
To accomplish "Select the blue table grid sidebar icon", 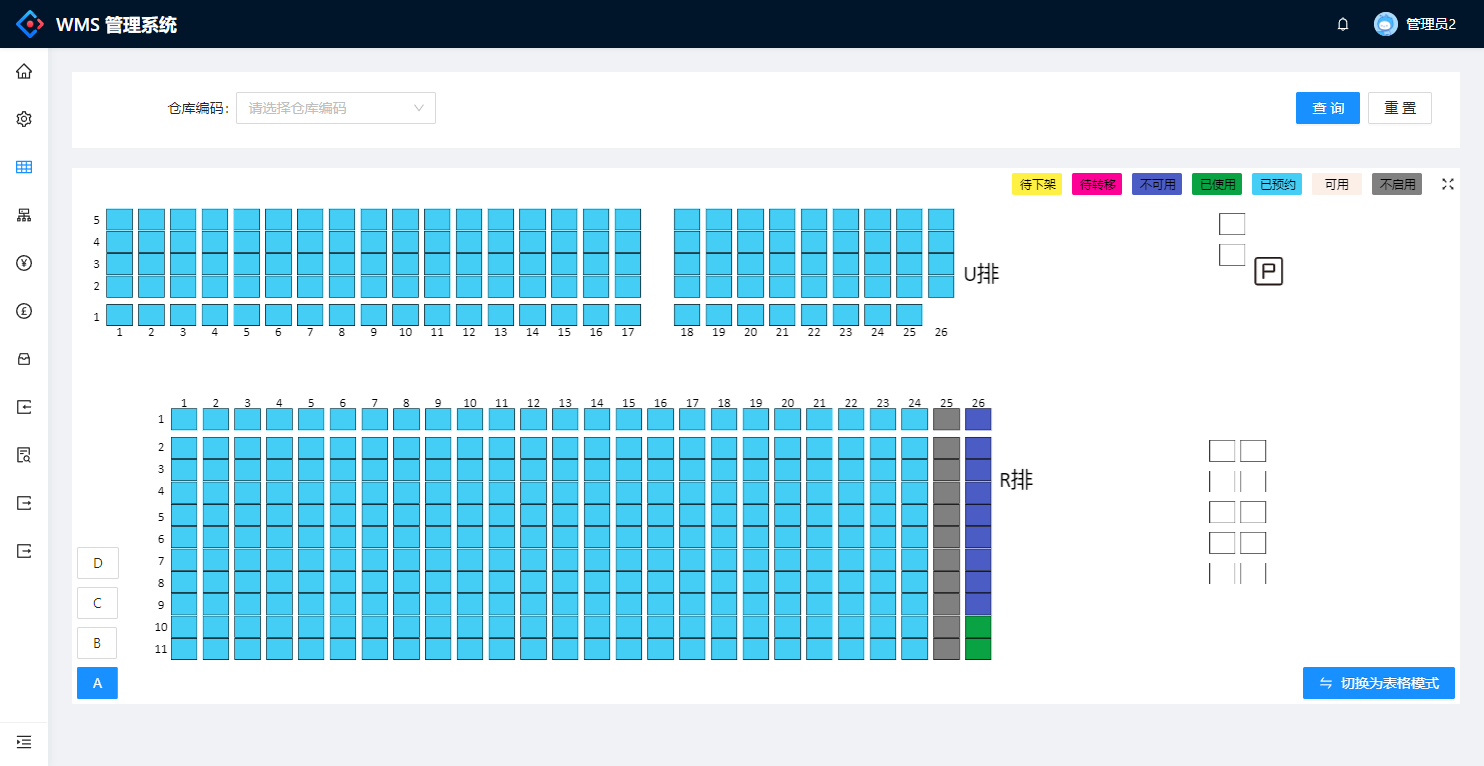I will (24, 167).
